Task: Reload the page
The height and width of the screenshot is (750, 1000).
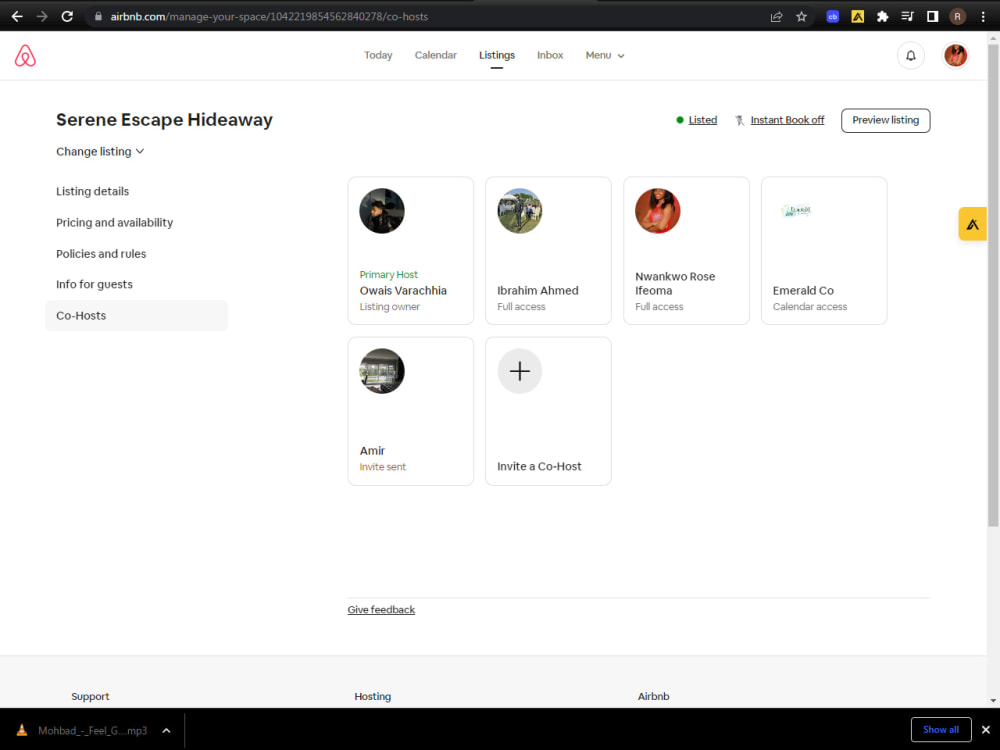Action: point(67,17)
